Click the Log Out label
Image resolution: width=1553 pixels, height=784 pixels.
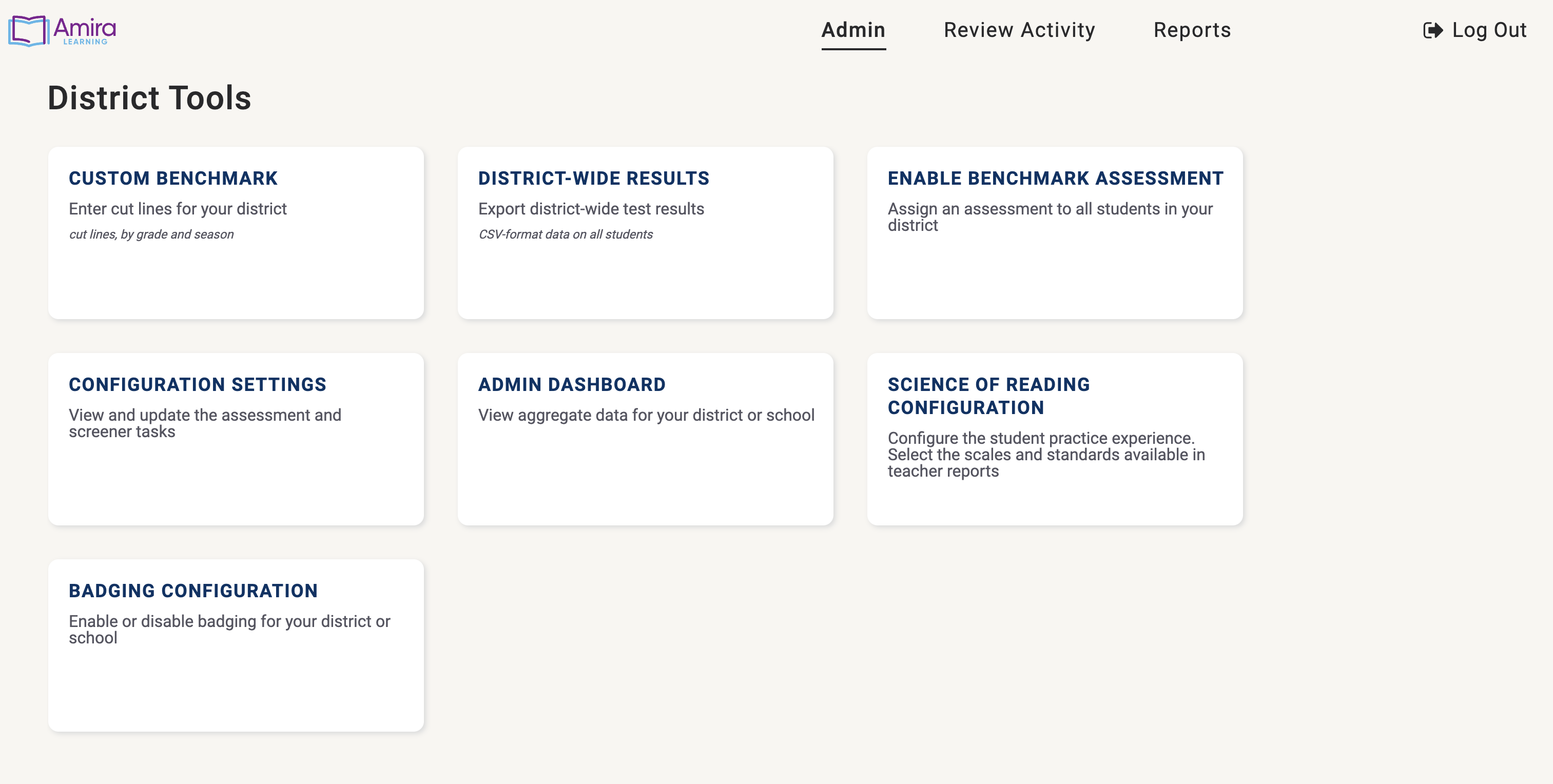[1490, 30]
